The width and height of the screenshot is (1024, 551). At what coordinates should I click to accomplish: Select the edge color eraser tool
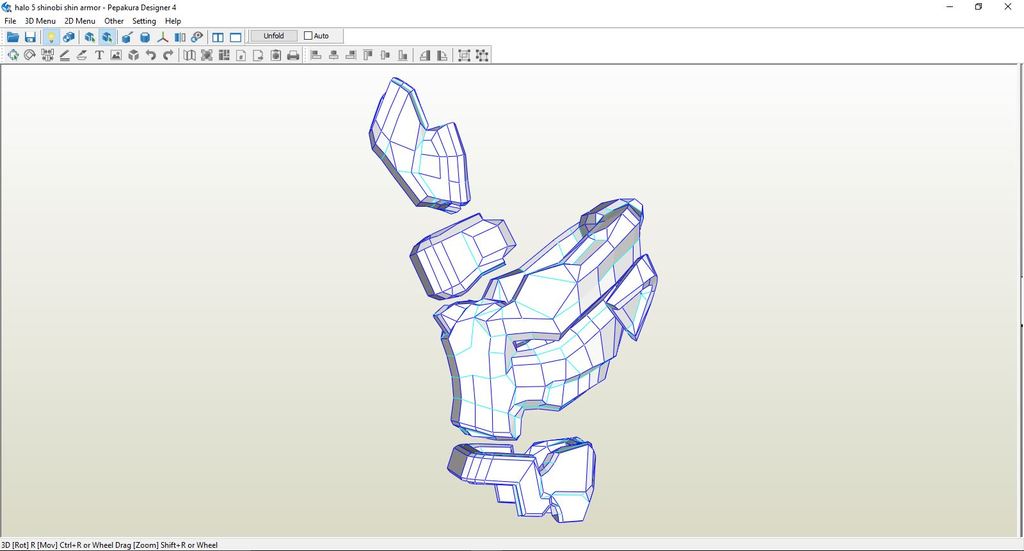[x=82, y=55]
